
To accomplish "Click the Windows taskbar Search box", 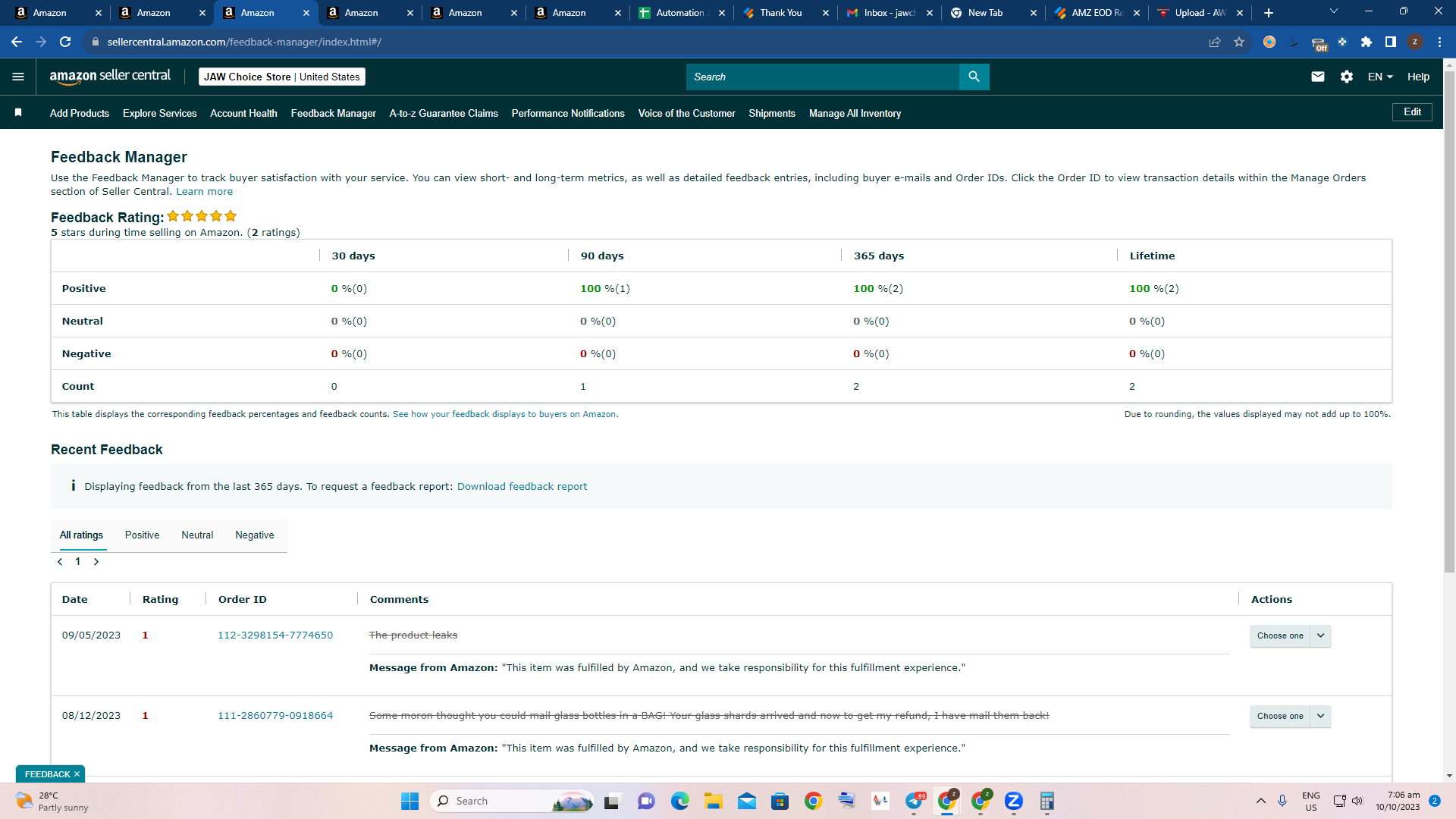I will coord(512,801).
